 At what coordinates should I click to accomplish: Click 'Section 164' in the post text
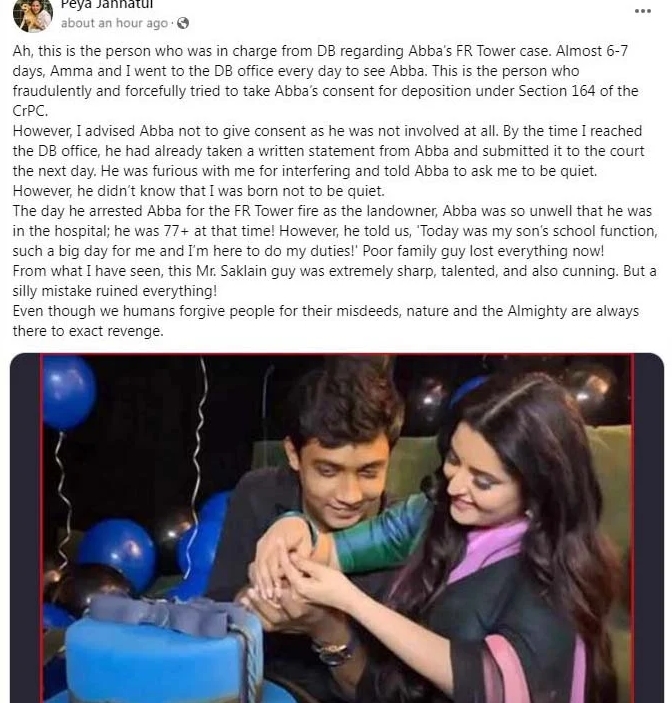pos(557,91)
